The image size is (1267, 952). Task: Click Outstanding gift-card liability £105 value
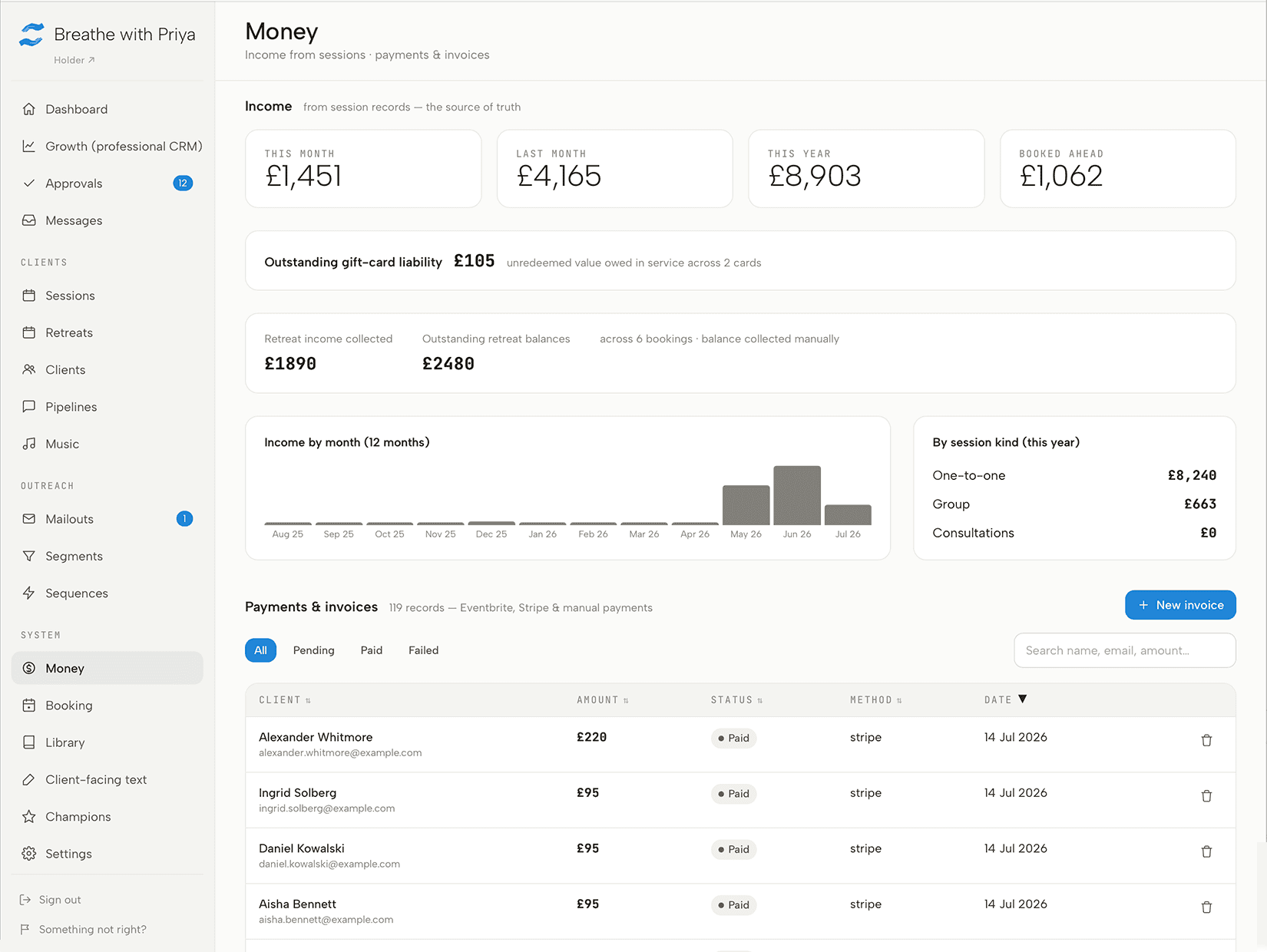coord(474,261)
